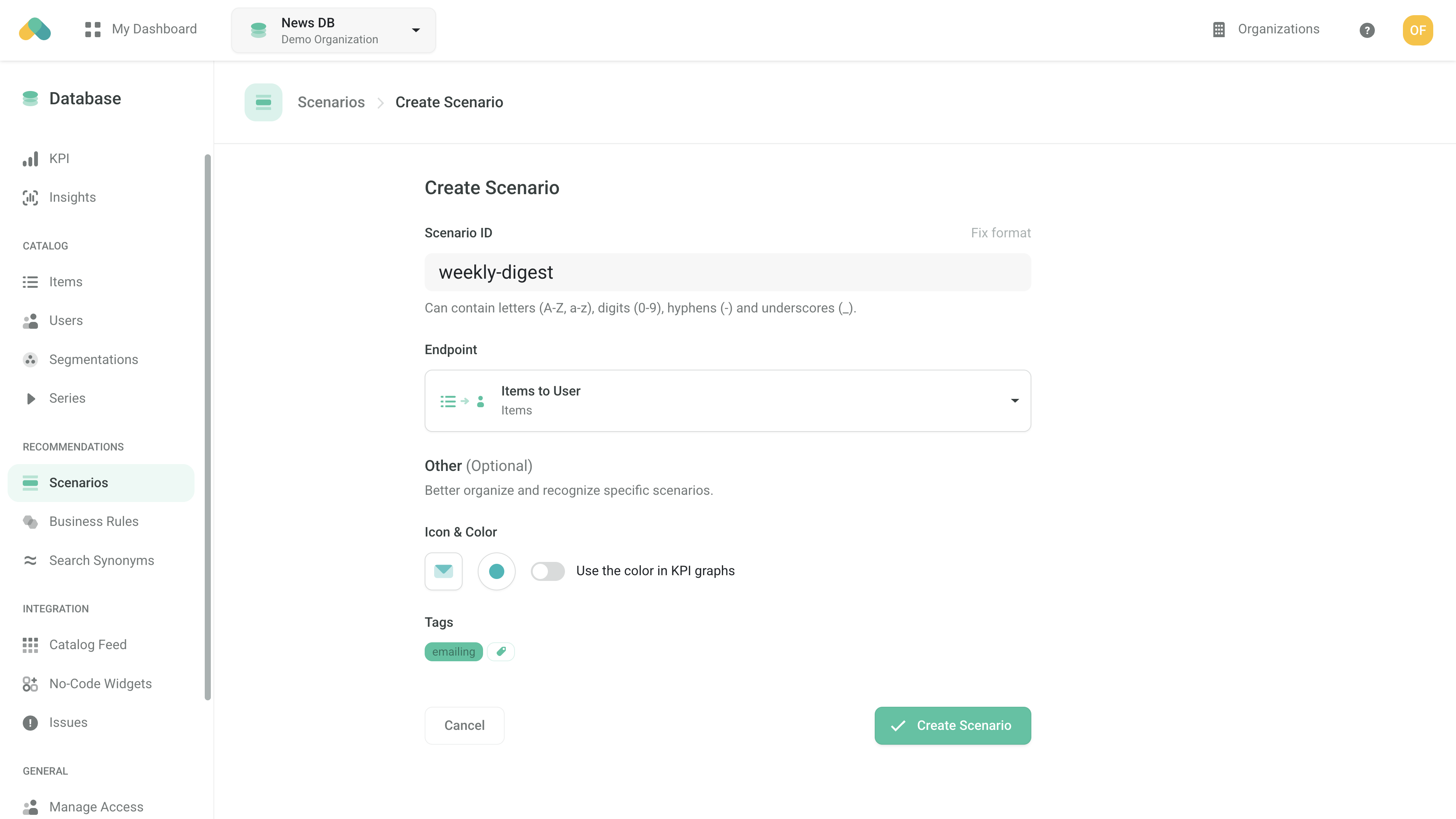Click the Business Rules icon

(30, 521)
